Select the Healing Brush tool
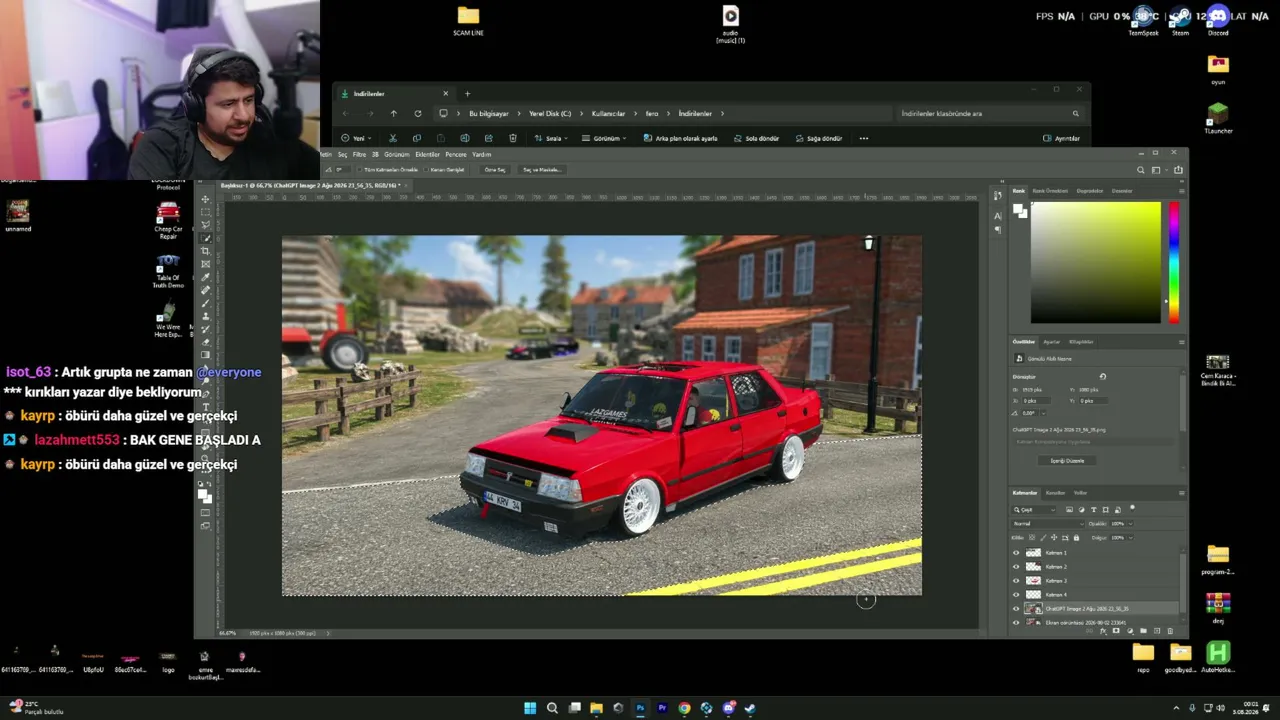Image resolution: width=1280 pixels, height=720 pixels. coord(206,290)
